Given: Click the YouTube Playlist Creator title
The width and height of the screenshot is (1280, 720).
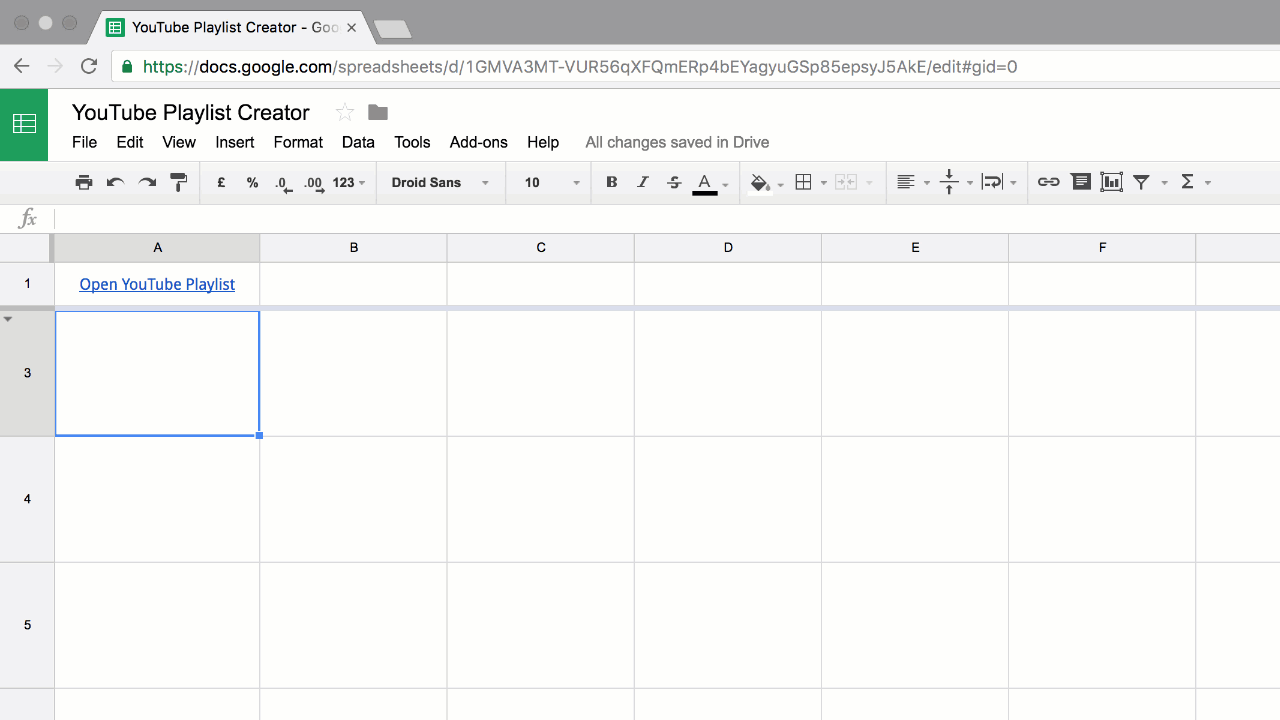Looking at the screenshot, I should [191, 112].
